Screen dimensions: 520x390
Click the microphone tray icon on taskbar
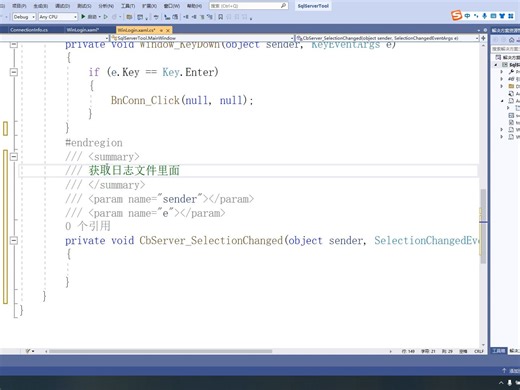pos(510,383)
